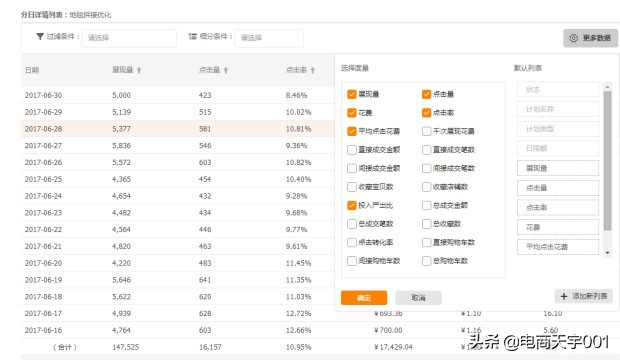Click the gear icon in the 更多数据 button
620x360 pixels.
(x=573, y=38)
